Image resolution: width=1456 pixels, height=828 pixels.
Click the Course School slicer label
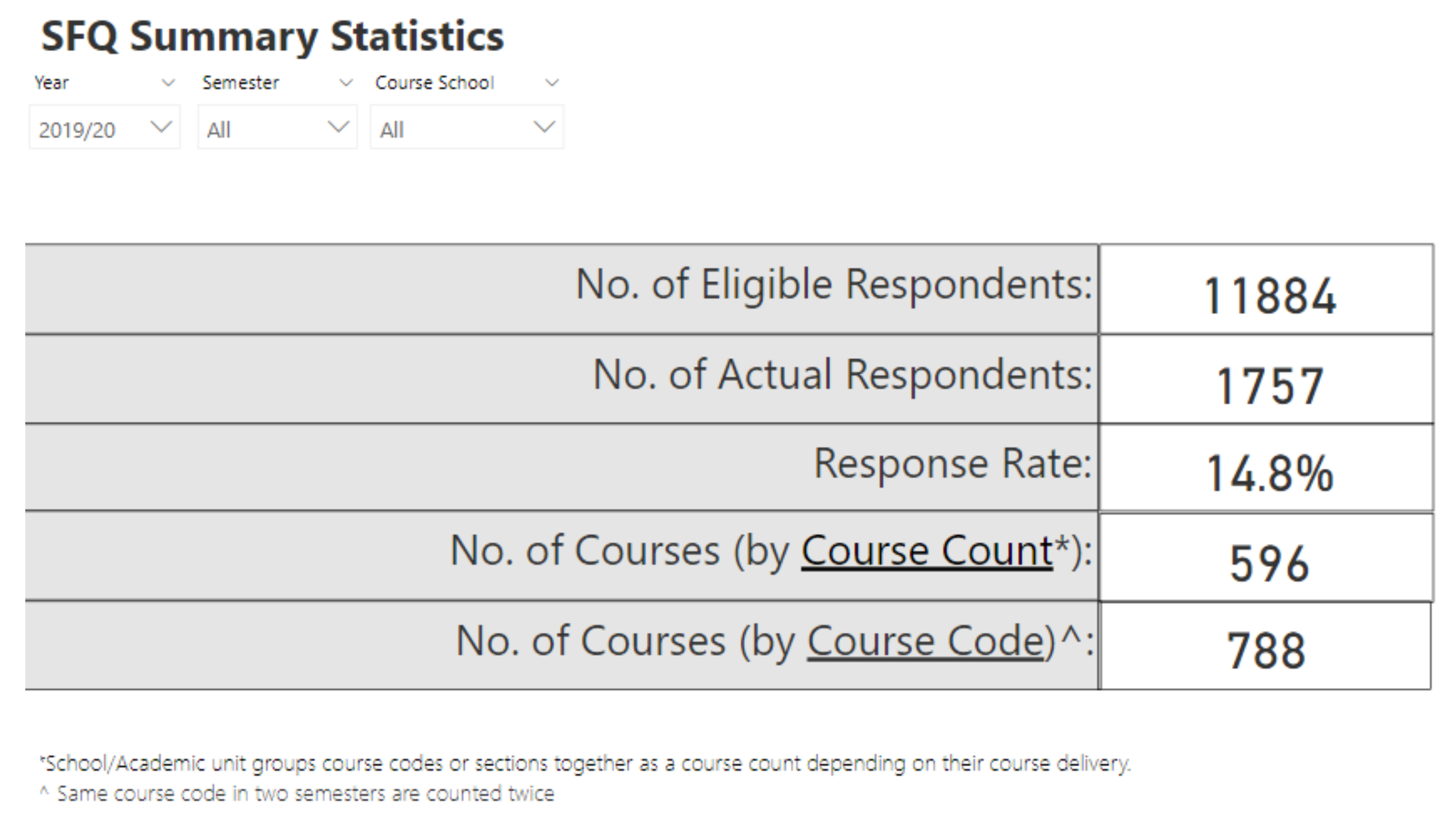(x=435, y=83)
